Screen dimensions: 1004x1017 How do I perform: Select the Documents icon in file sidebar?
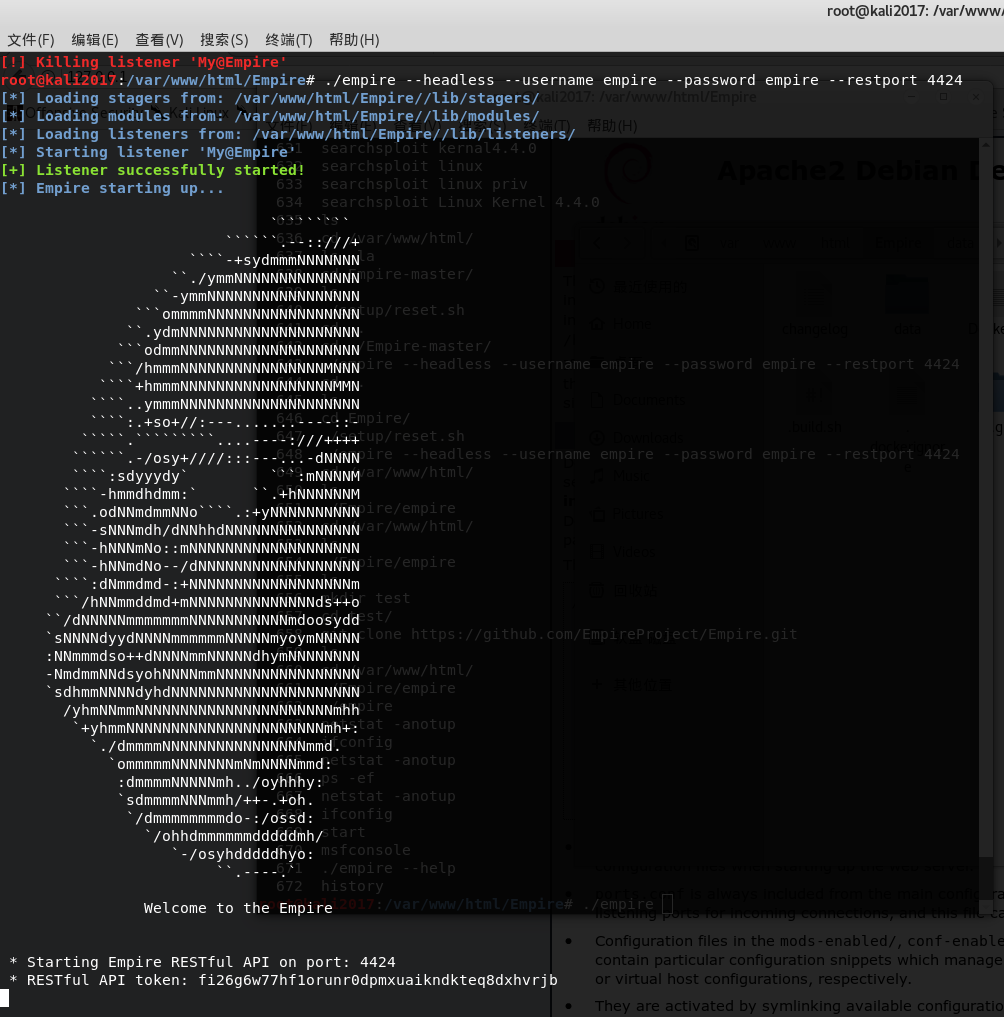pos(598,400)
